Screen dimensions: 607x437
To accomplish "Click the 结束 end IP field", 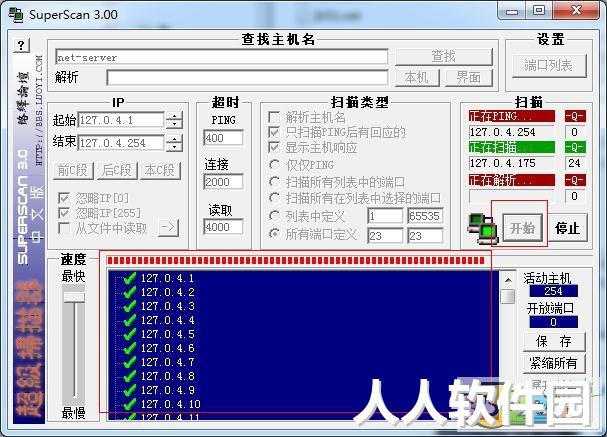I will coord(121,143).
